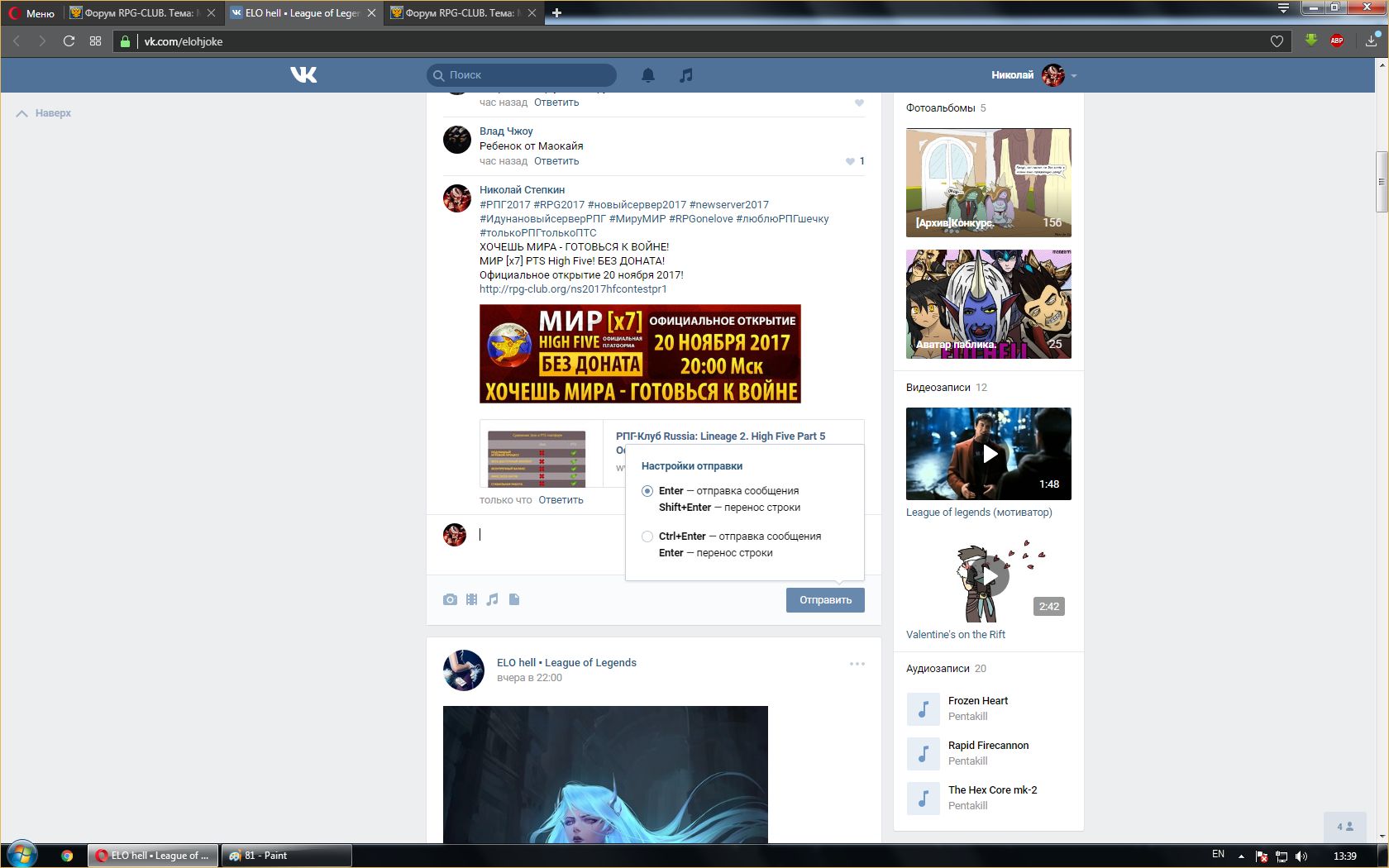Click the VK logo in the header
Viewport: 1389px width, 868px height.
(303, 75)
